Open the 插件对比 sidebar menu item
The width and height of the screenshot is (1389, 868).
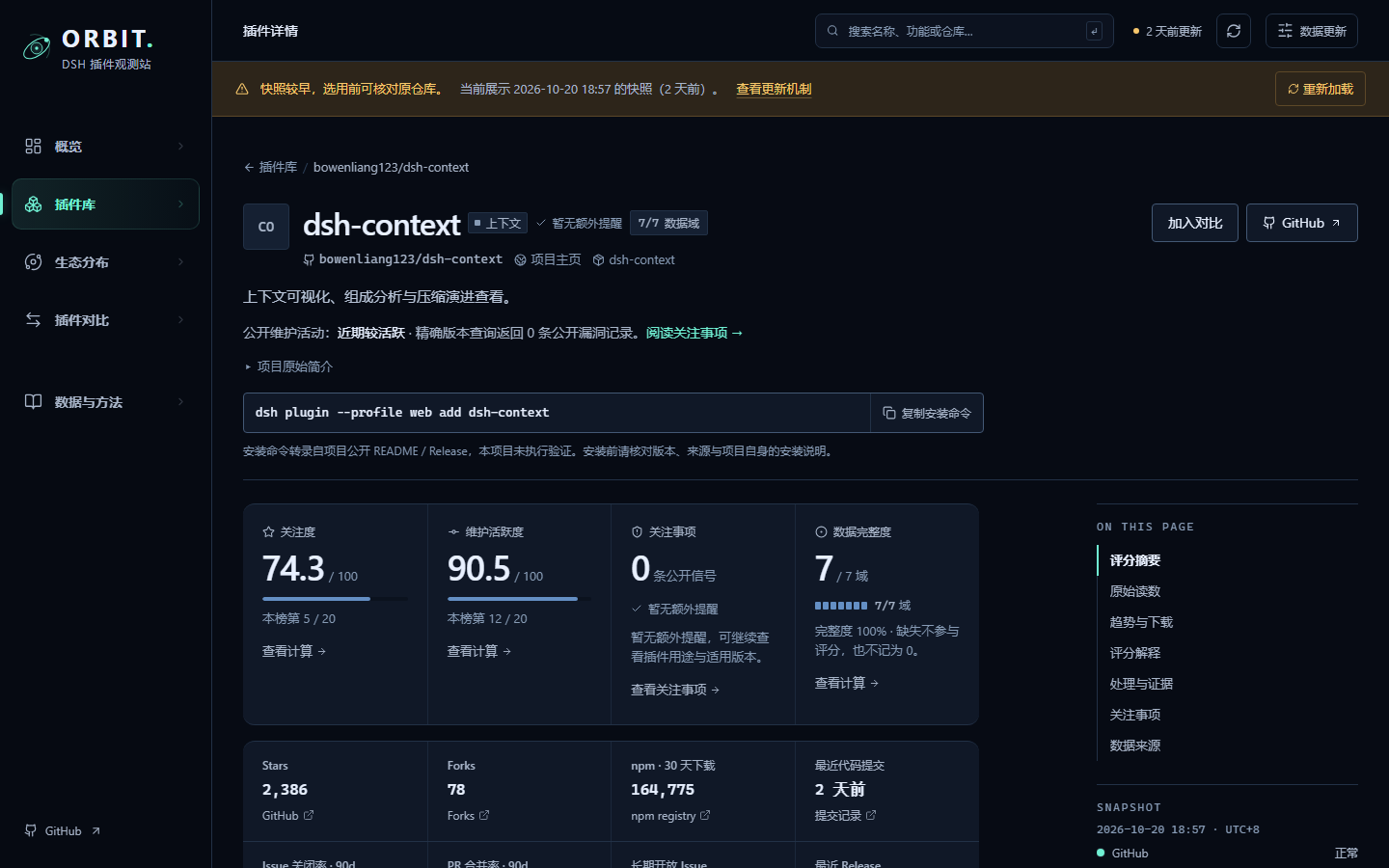coord(105,319)
